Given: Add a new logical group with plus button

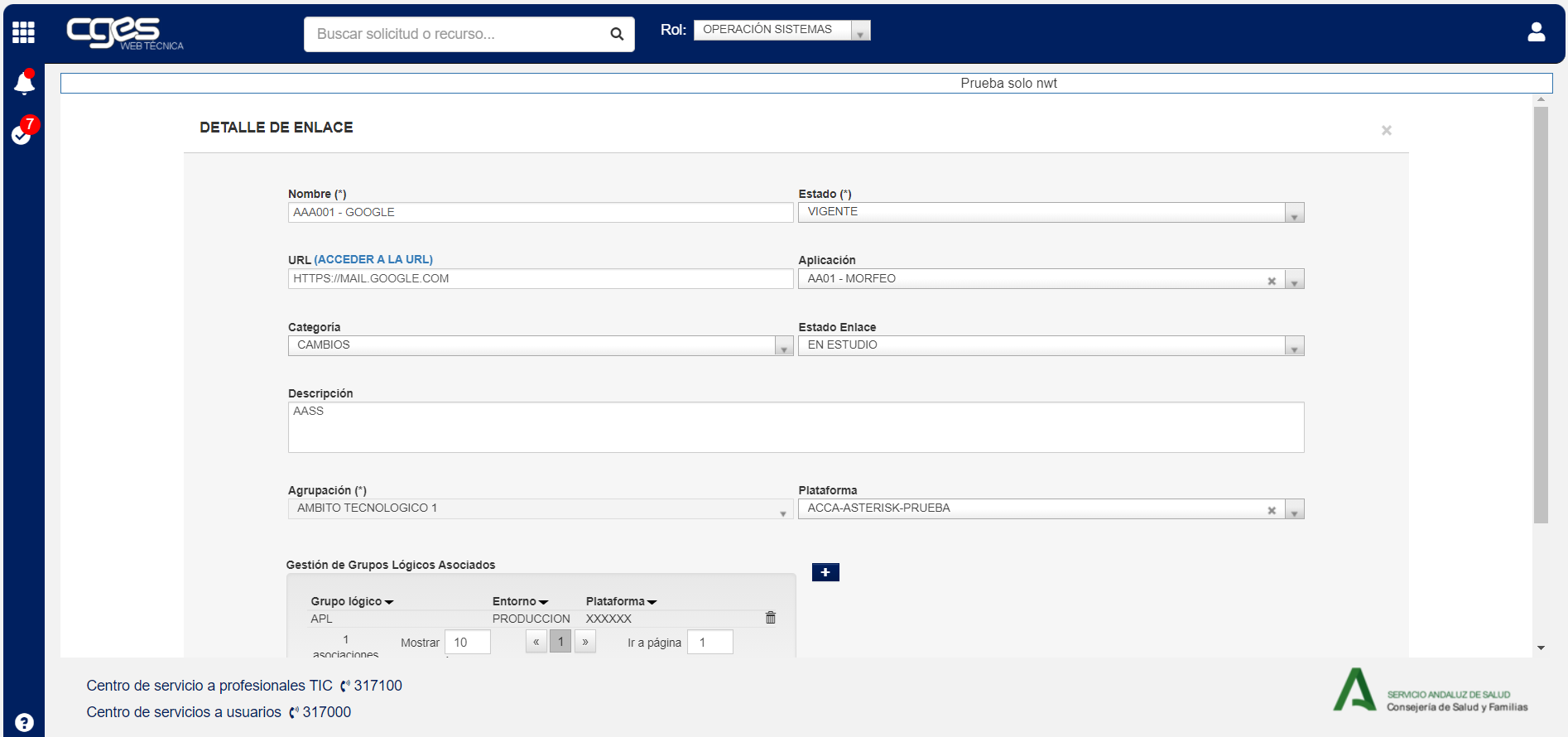Looking at the screenshot, I should coord(825,572).
